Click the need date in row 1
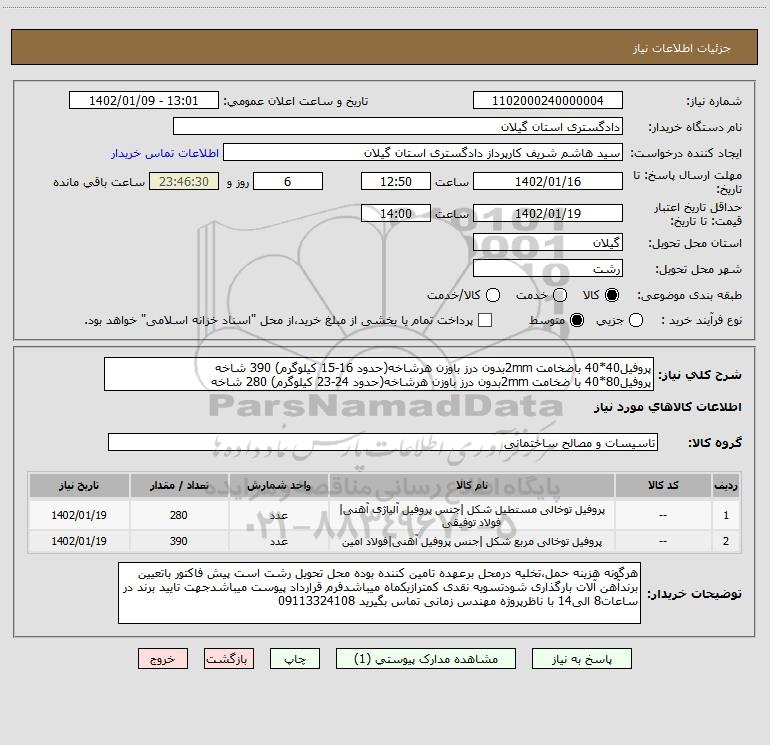This screenshot has width=770, height=745. (x=79, y=515)
